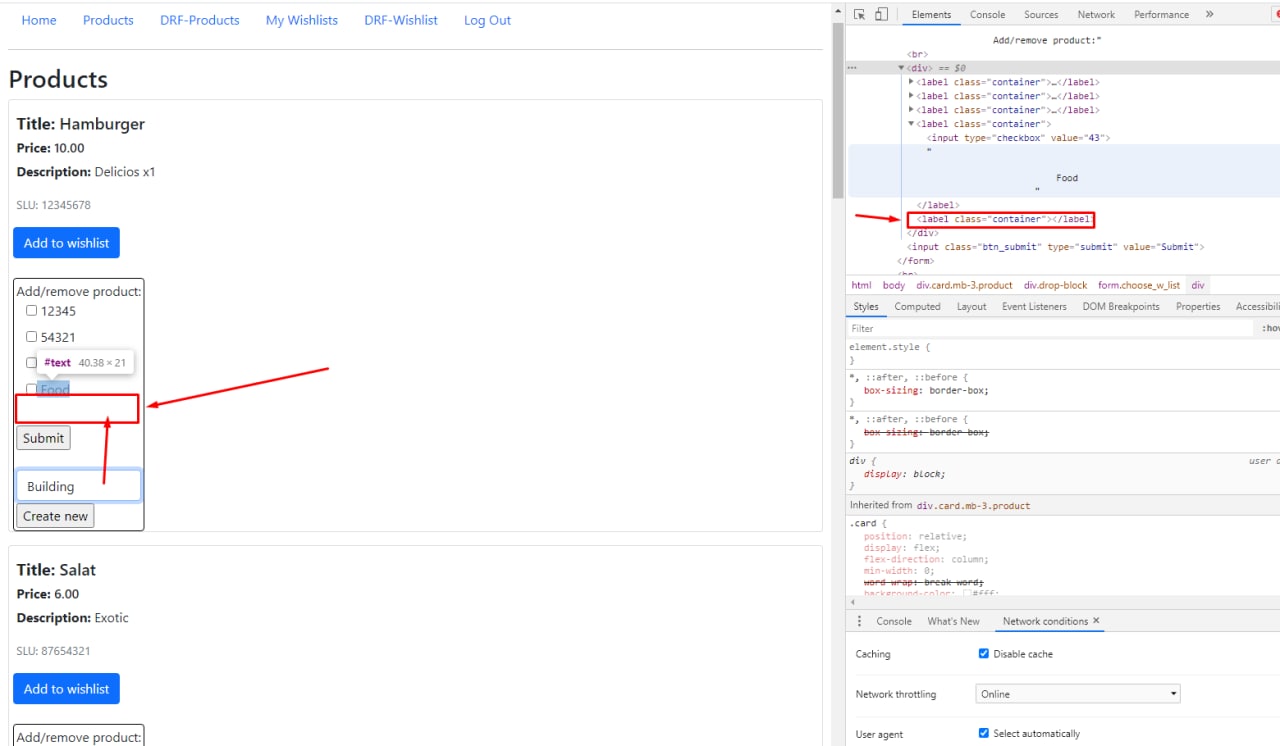
Task: Open the DRF-Products nav link
Action: [x=200, y=20]
